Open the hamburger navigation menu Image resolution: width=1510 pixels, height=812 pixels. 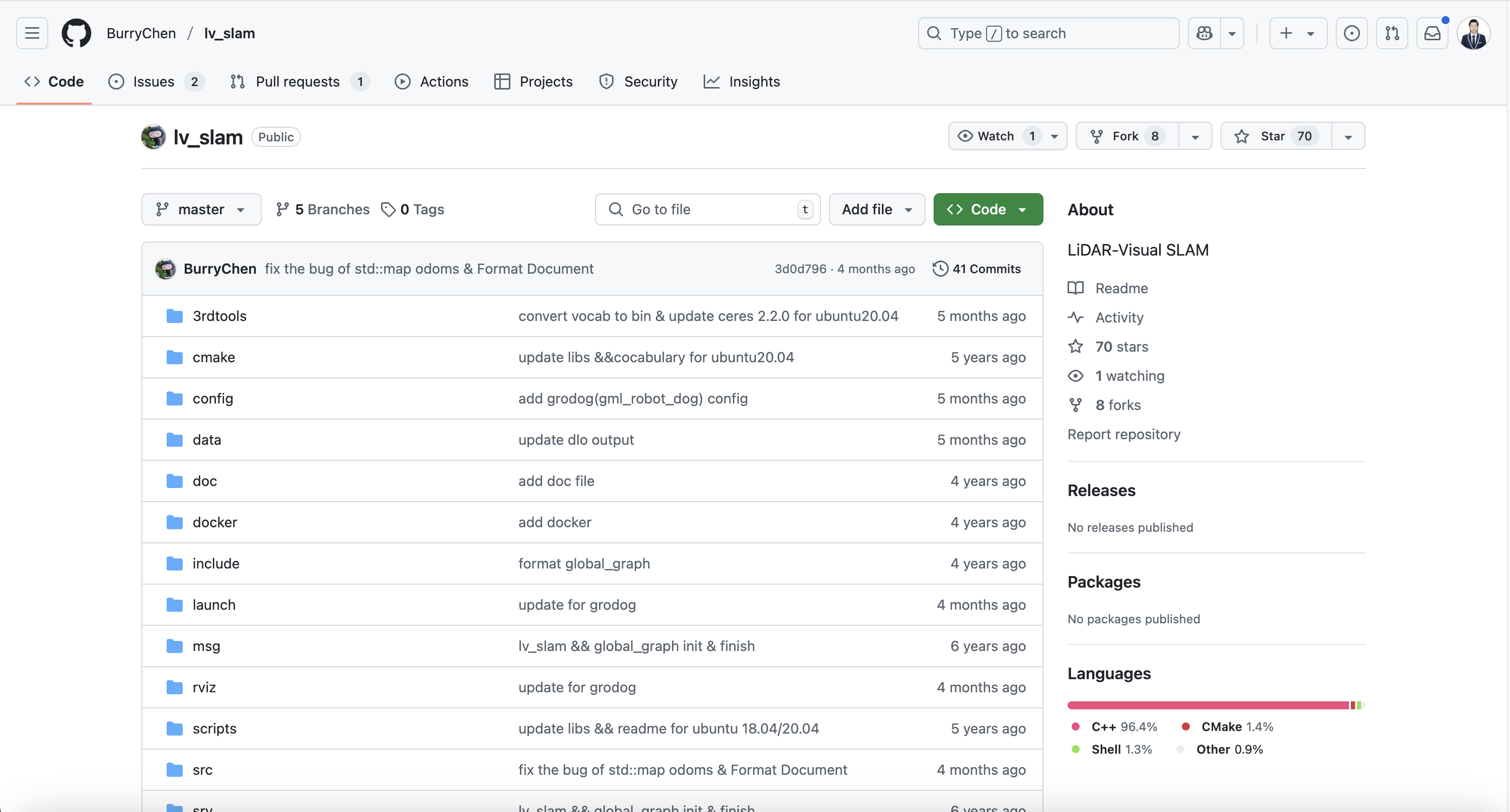click(x=32, y=33)
